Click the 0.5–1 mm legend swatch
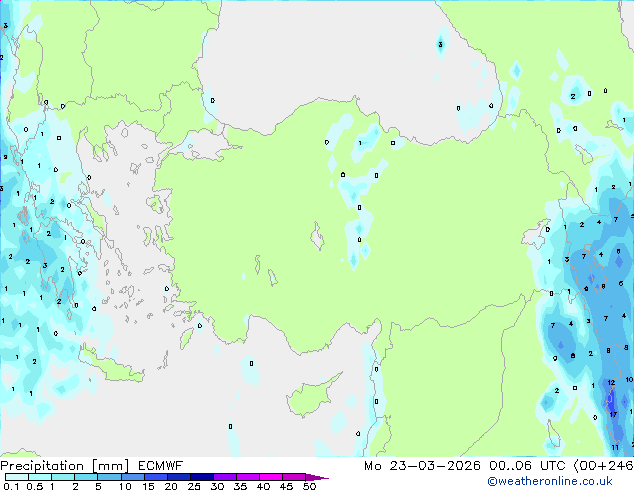634x490 pixels. (40, 477)
